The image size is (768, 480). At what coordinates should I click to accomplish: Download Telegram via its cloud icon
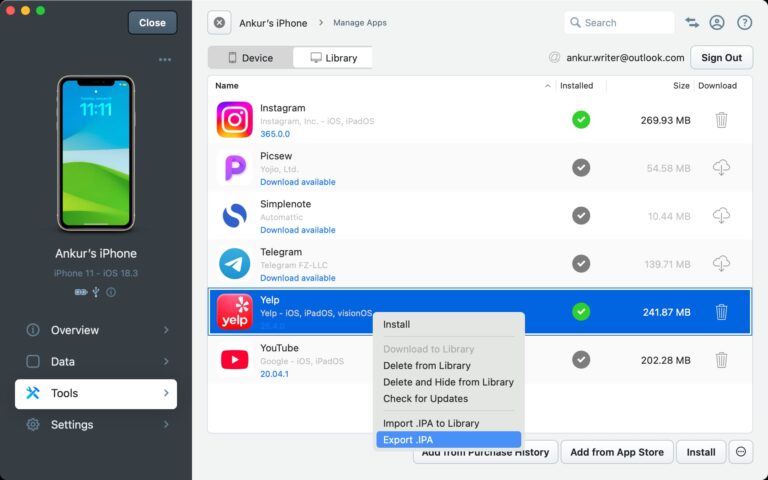[721, 264]
